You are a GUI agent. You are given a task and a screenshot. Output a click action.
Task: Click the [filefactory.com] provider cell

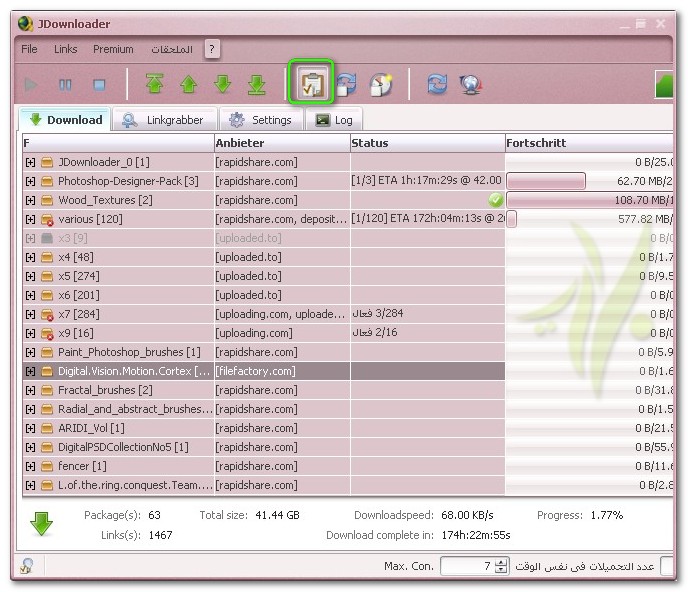[282, 371]
